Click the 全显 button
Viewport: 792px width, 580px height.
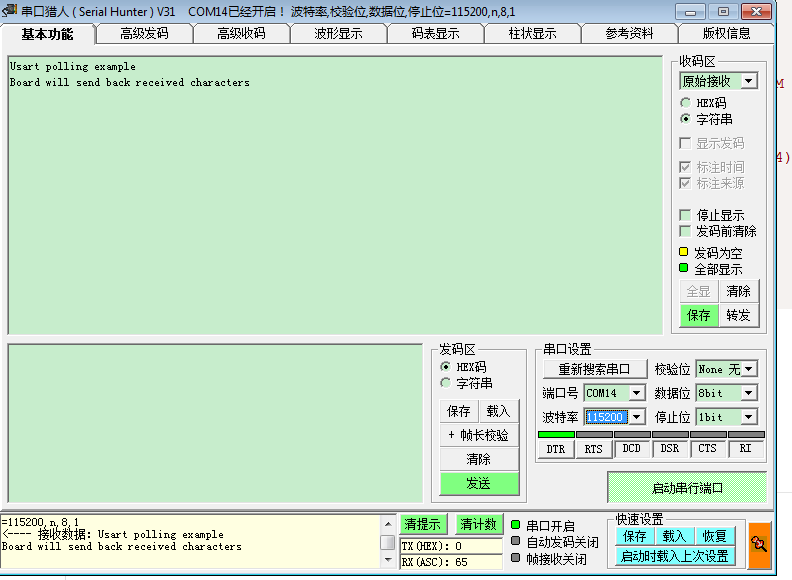pos(699,291)
